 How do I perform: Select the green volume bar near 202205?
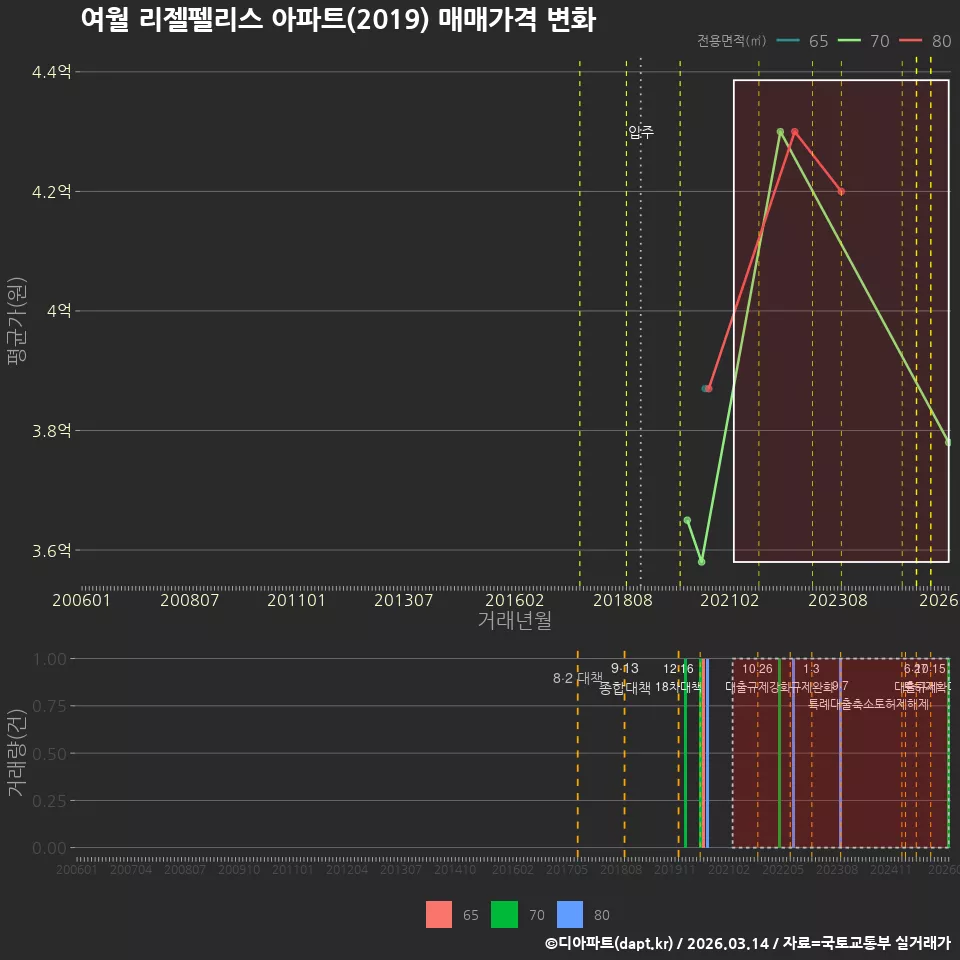[x=779, y=753]
